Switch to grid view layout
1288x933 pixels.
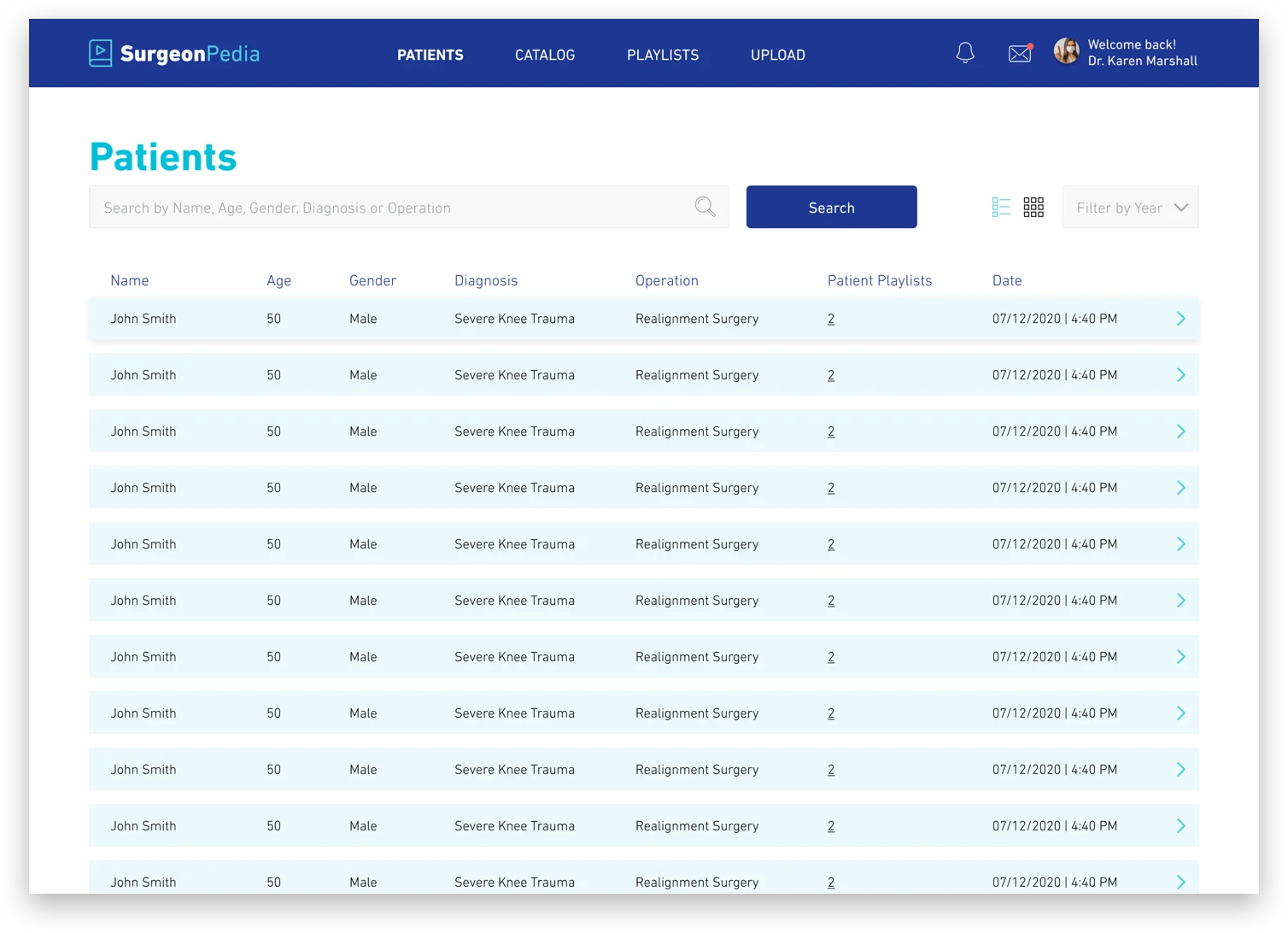1033,207
